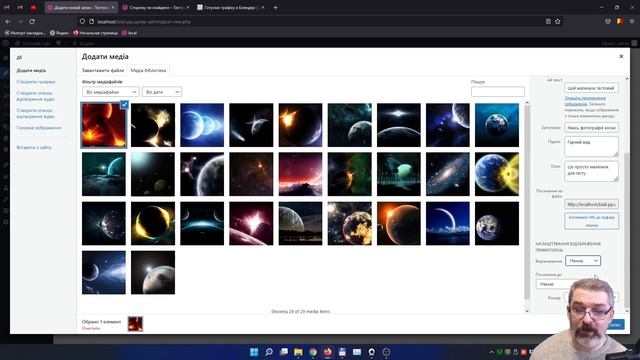Open the reader view icon in address bar
The width and height of the screenshot is (640, 360).
coord(548,21)
